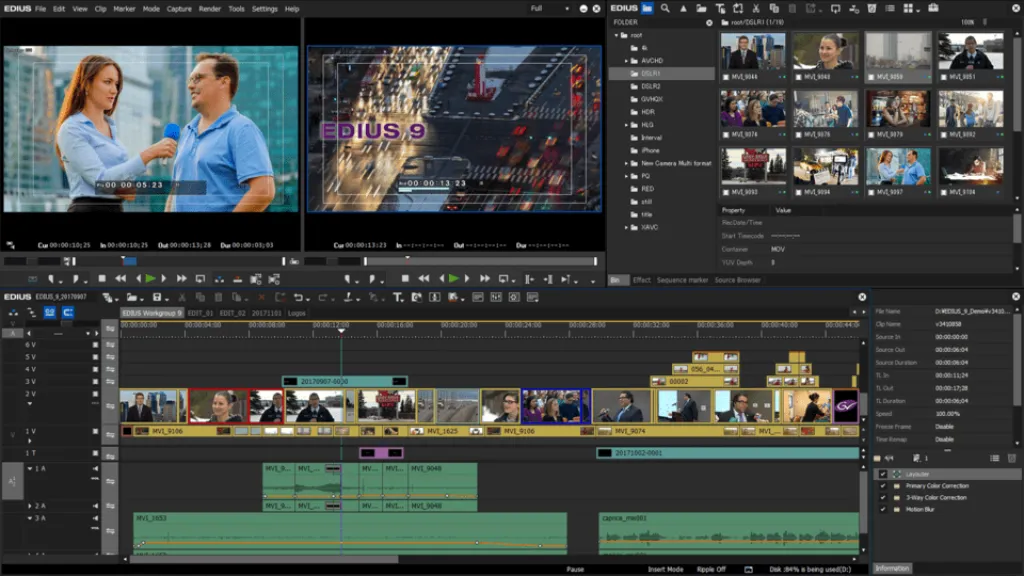Select the HDR folder in bin tree
The height and width of the screenshot is (576, 1024).
648,112
